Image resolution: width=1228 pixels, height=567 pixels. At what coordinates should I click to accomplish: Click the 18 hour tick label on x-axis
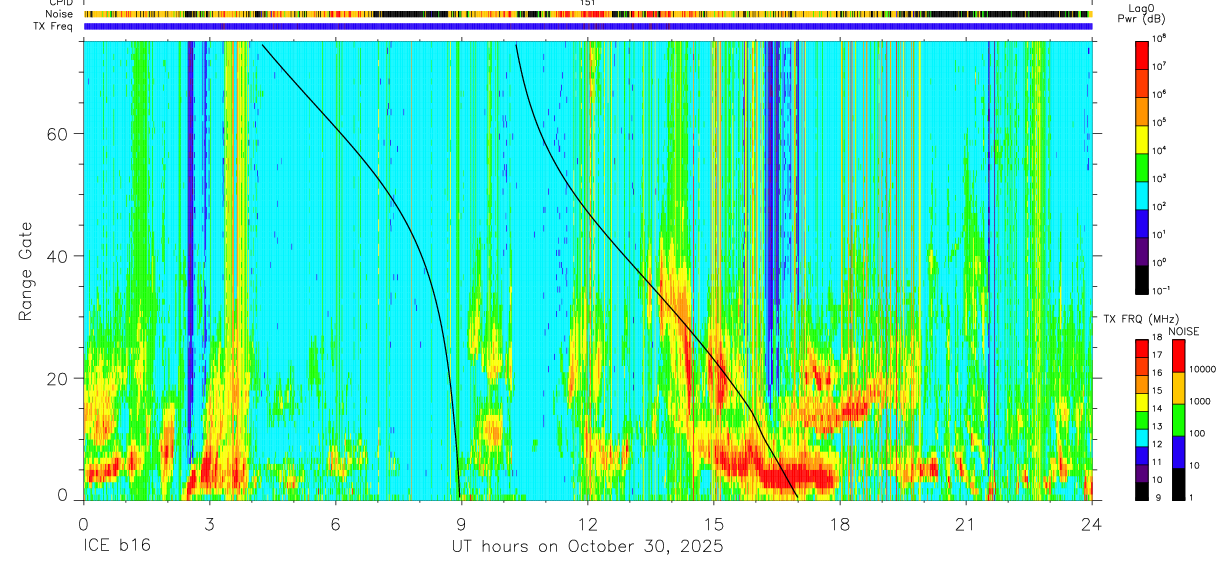[x=840, y=525]
